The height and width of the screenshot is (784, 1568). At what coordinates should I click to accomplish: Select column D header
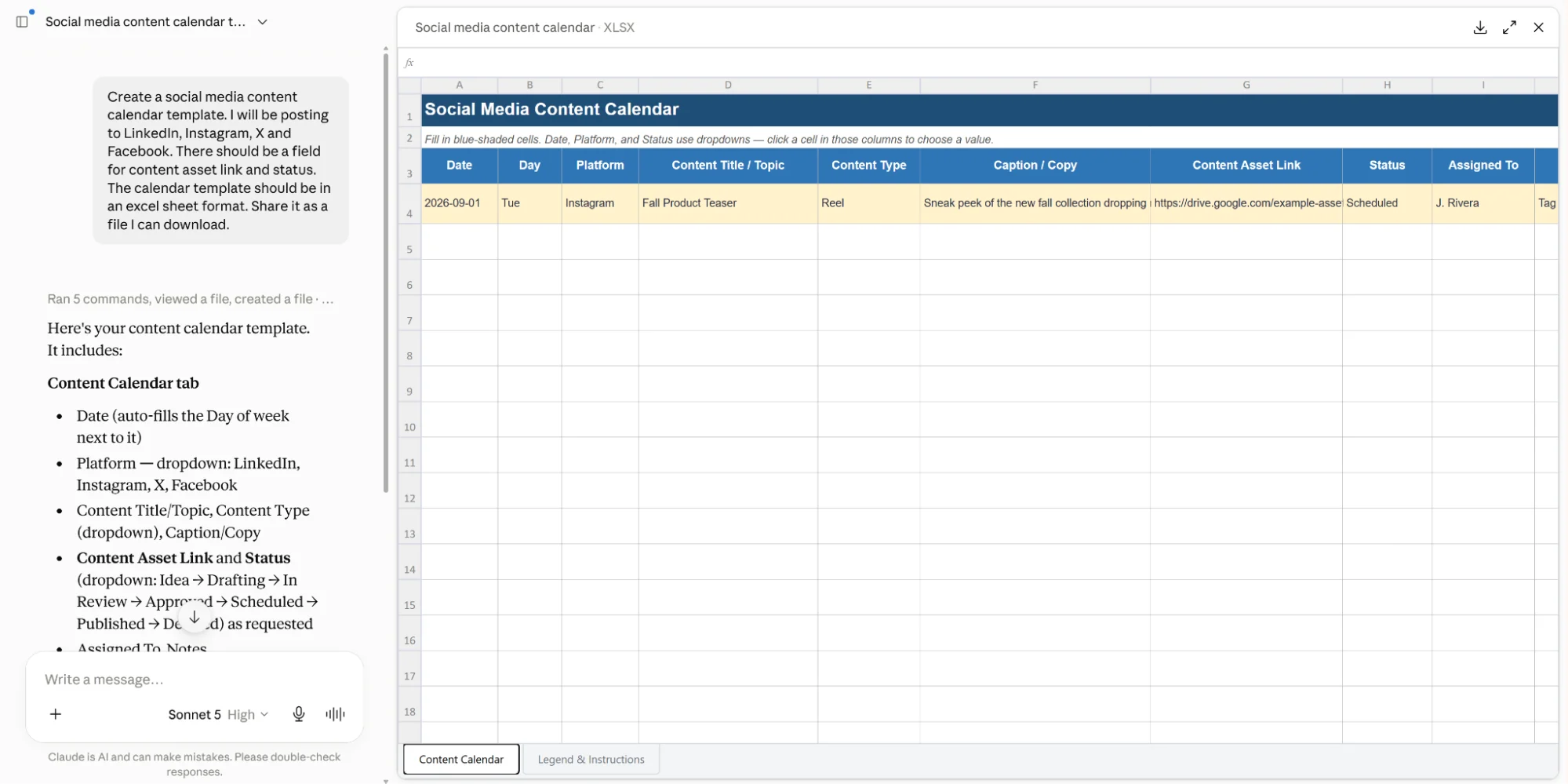[728, 85]
